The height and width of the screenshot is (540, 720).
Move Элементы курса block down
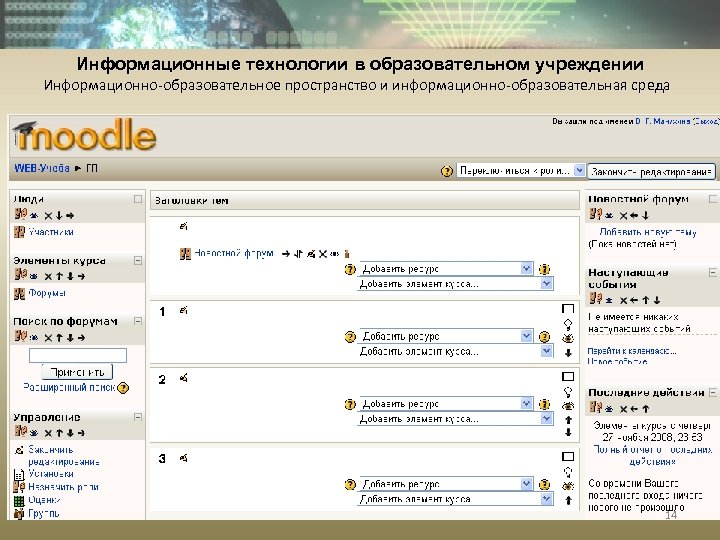70,276
